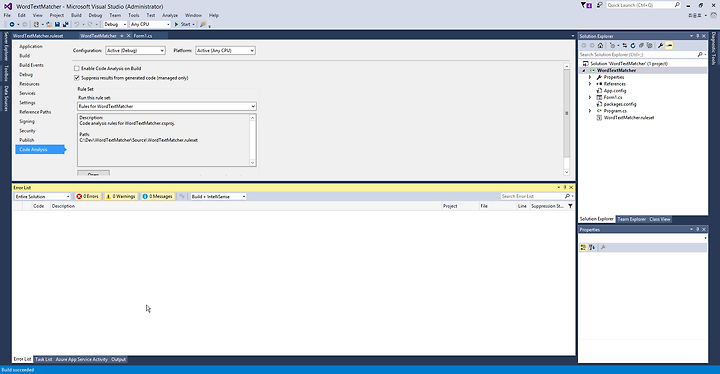The height and width of the screenshot is (374, 720).
Task: Click the wrench Properties icon in Solution Explorer toolbar
Action: click(660, 45)
